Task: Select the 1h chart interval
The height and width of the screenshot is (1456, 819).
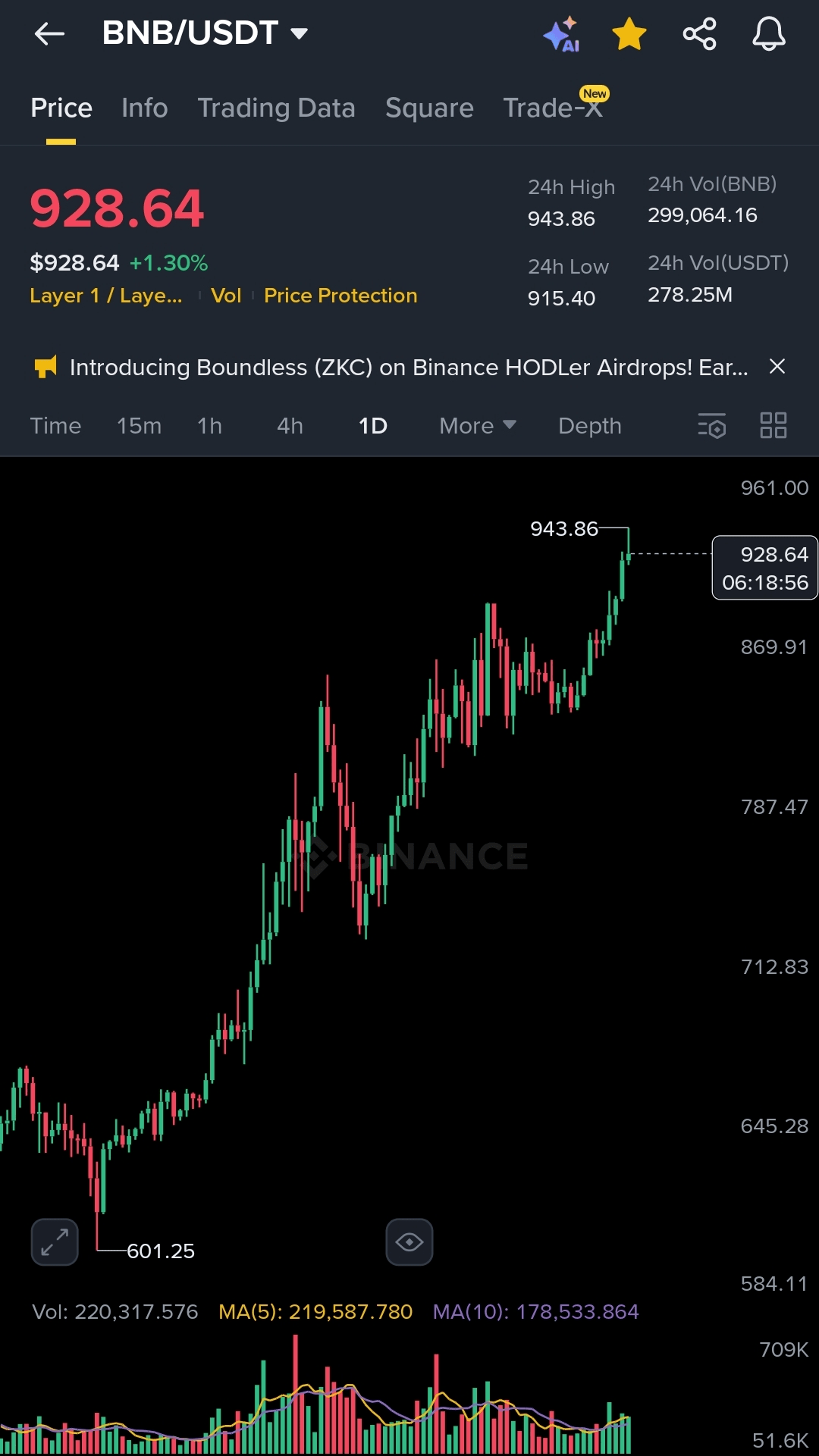Action: coord(209,426)
